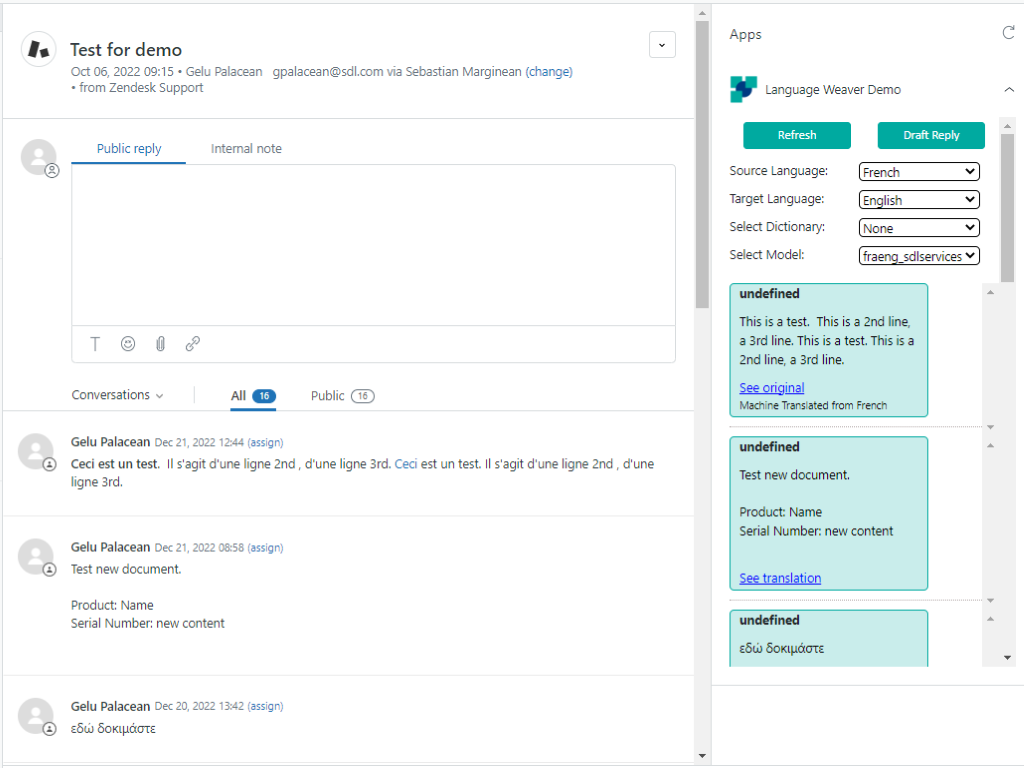Open the Conversations filter dropdown
Screen dimensions: 1024x768
(x=117, y=395)
